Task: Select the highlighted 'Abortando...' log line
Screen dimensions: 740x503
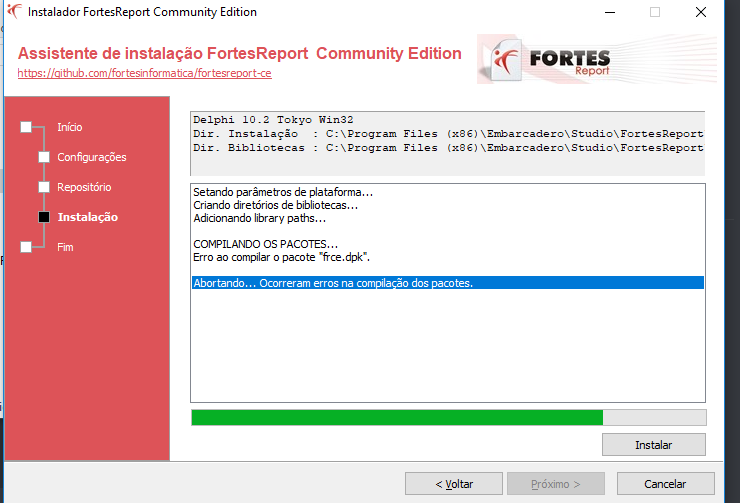Action: pyautogui.click(x=447, y=283)
